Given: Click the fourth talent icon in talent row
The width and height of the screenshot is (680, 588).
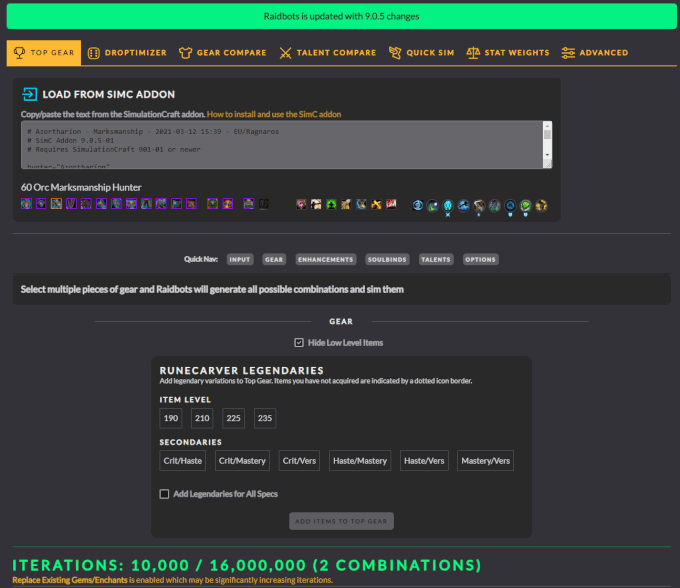Looking at the screenshot, I should point(346,204).
